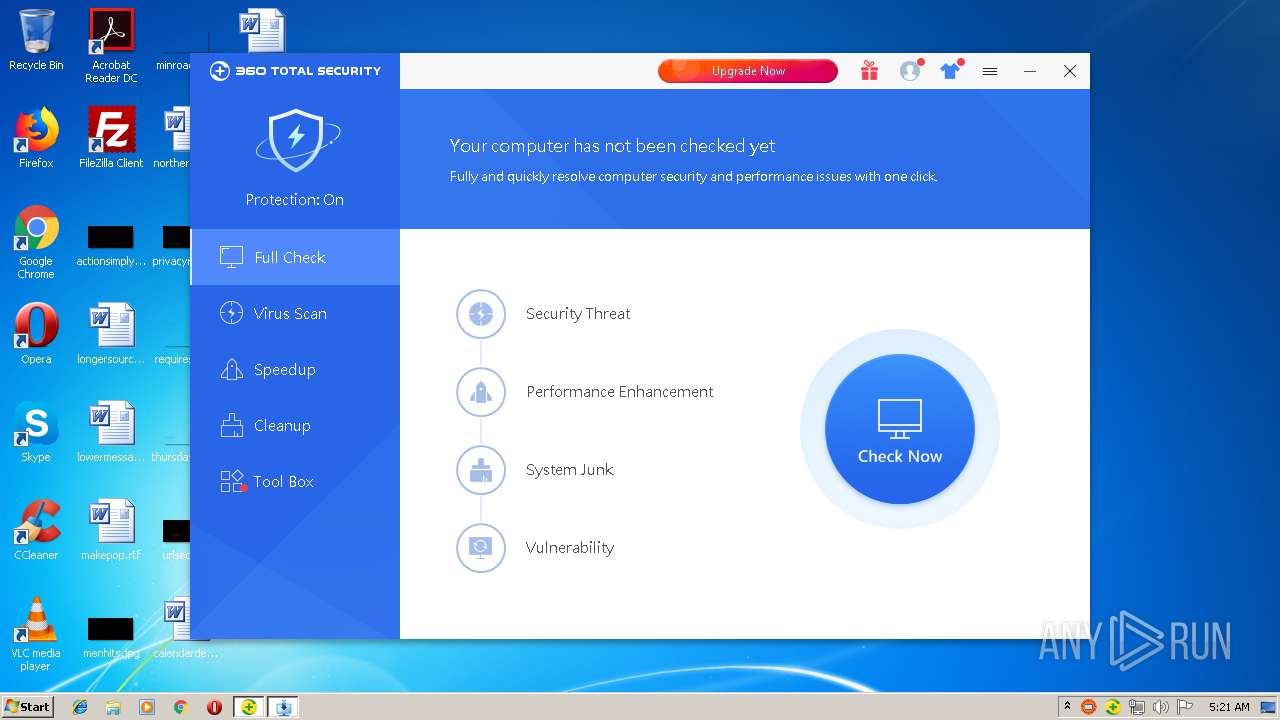Viewport: 1280px width, 720px height.
Task: Open the Chrome taskbar icon
Action: click(x=181, y=707)
